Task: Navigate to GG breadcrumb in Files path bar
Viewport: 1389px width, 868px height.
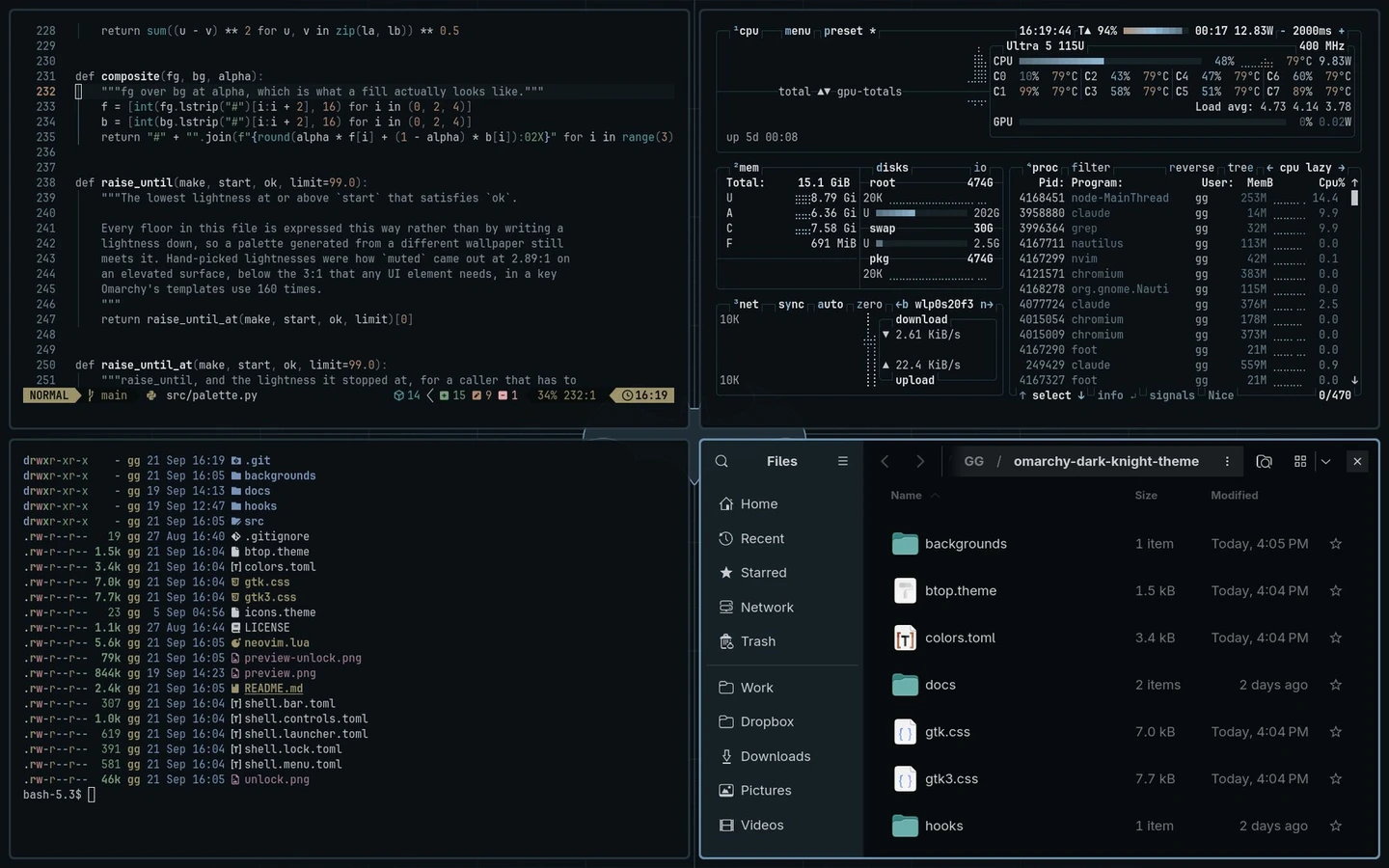Action: pyautogui.click(x=974, y=461)
